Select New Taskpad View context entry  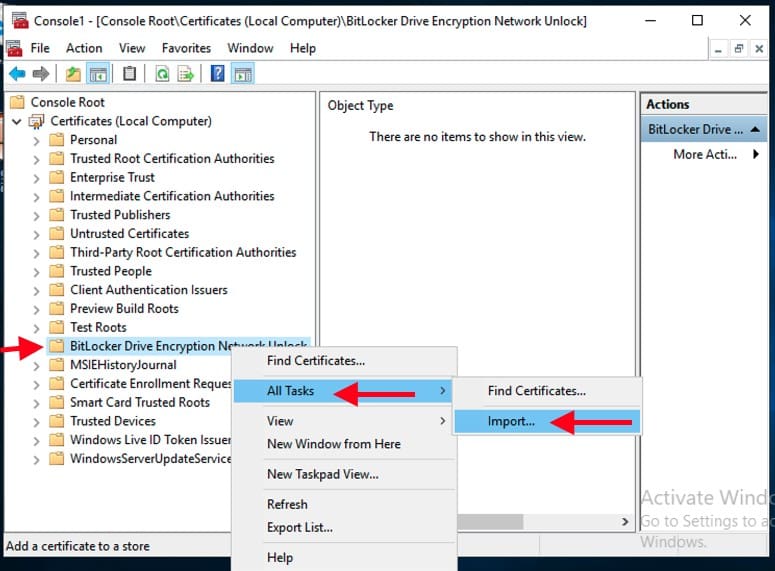pyautogui.click(x=322, y=474)
